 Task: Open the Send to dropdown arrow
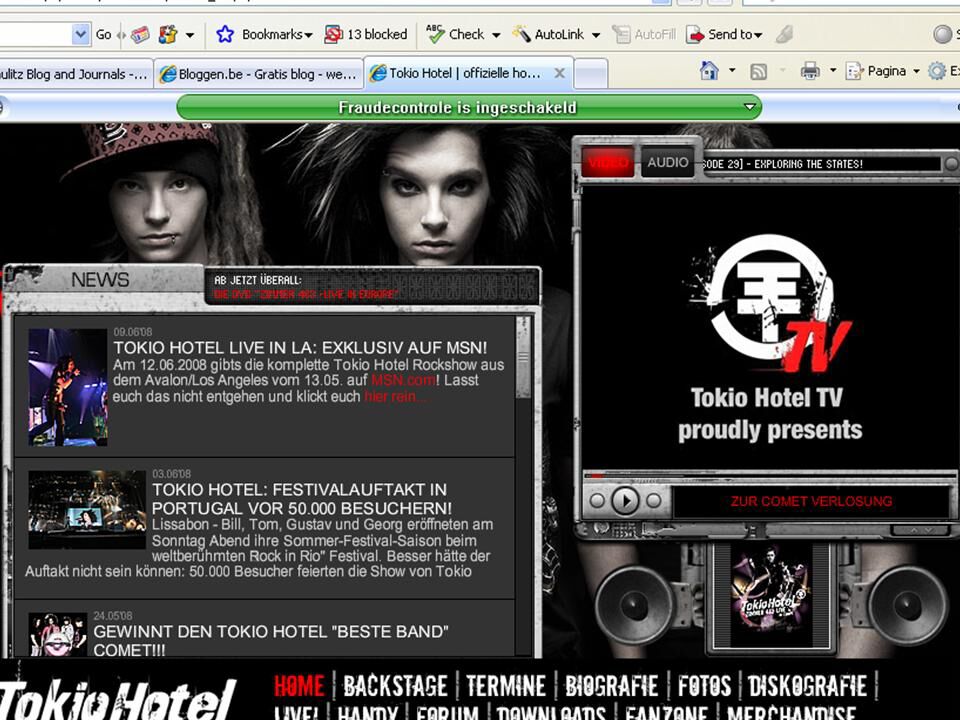pyautogui.click(x=758, y=36)
